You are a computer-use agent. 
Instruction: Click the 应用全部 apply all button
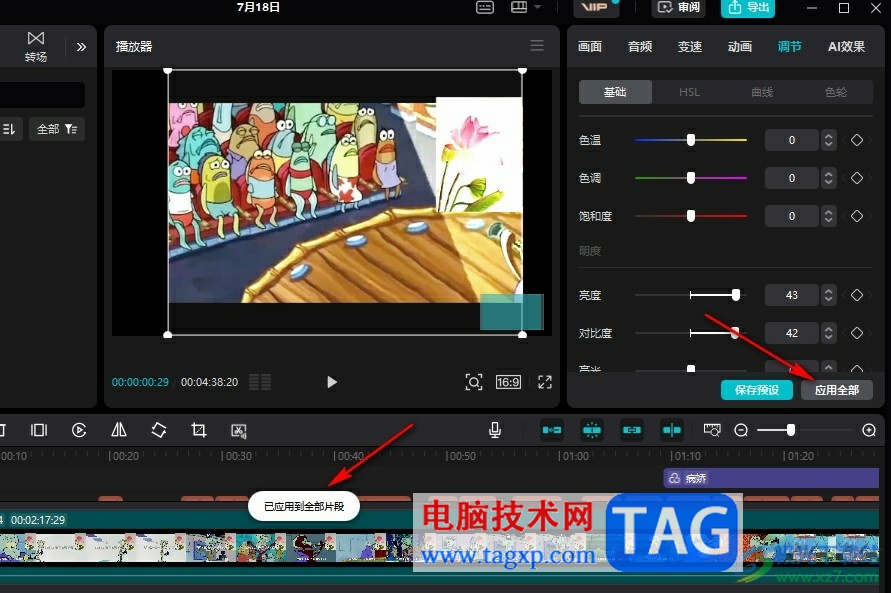point(837,390)
